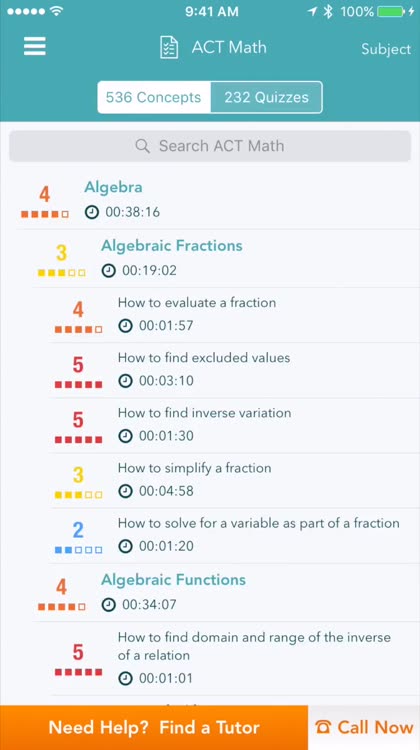Switch to the 232 Quizzes segment
Image resolution: width=420 pixels, height=750 pixels.
(x=266, y=98)
